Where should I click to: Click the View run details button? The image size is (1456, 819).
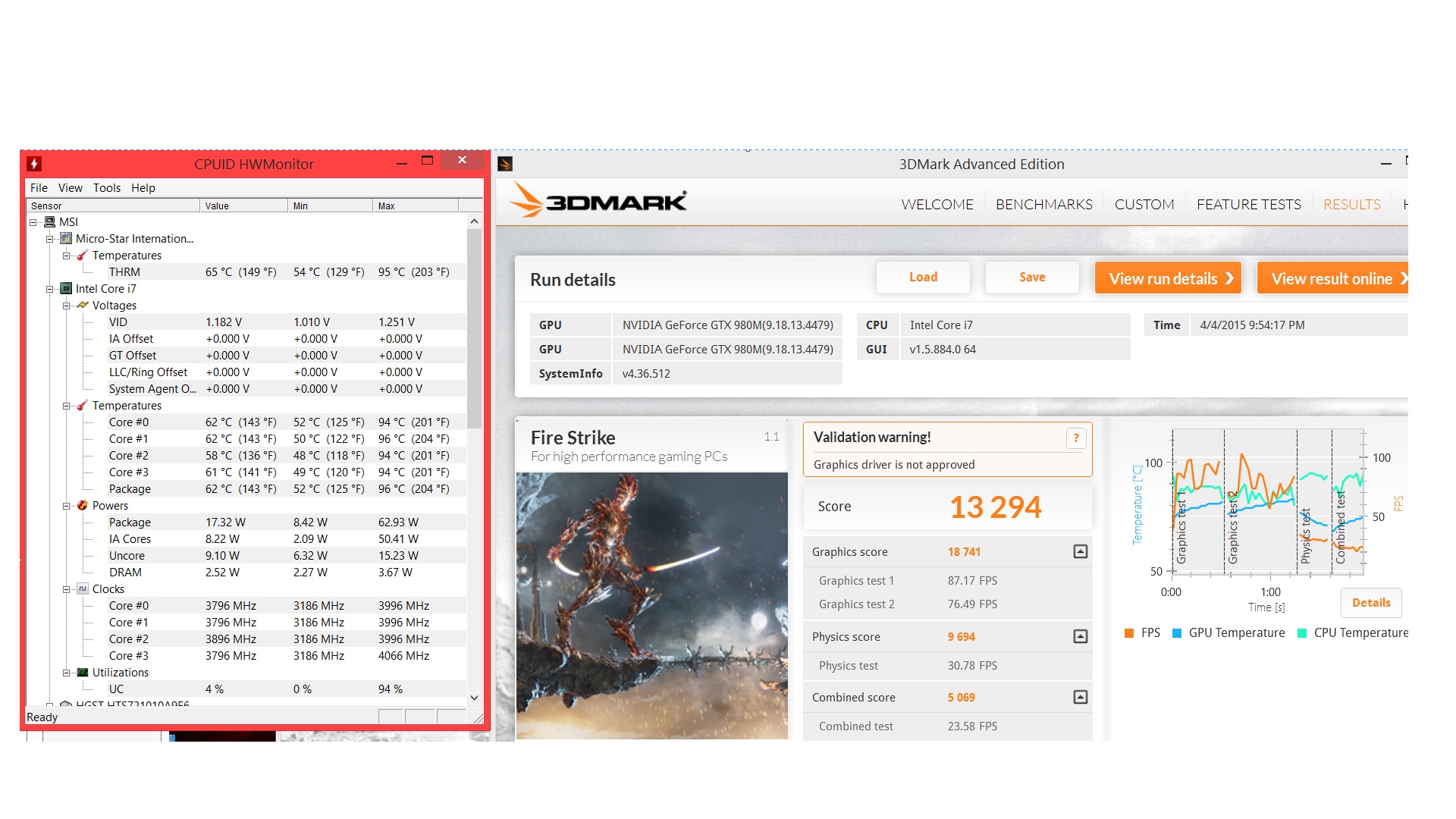point(1168,278)
